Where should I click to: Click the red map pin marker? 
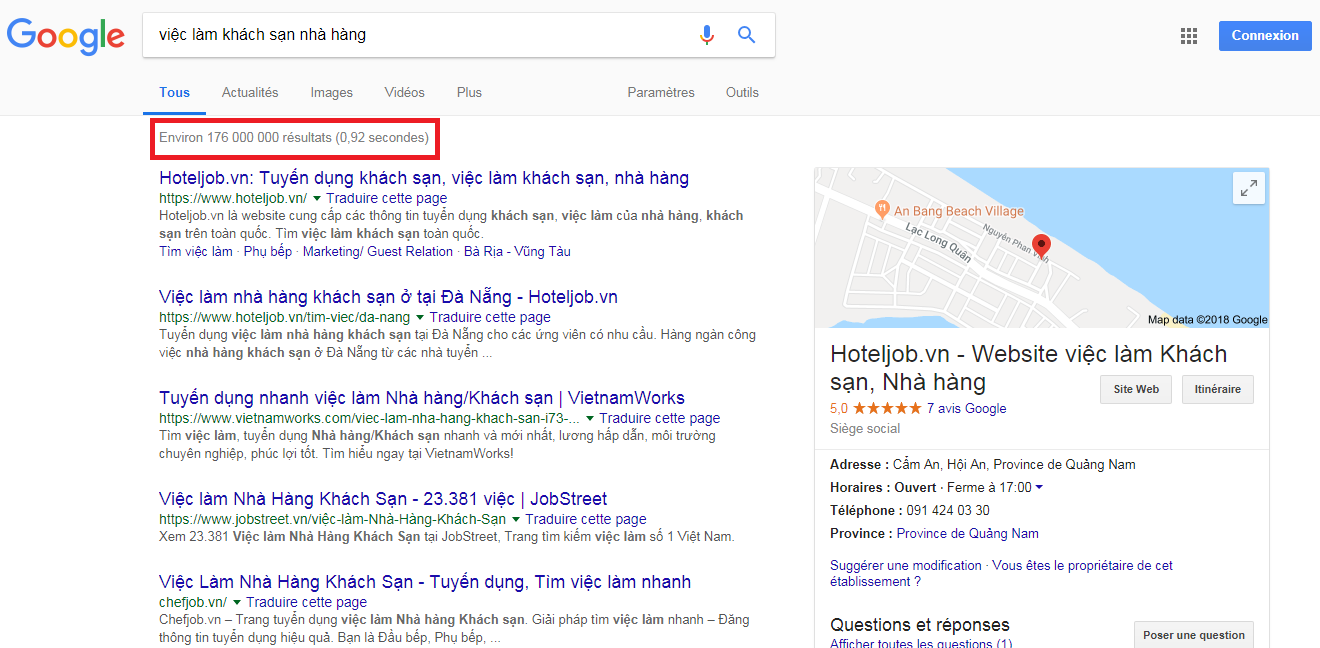click(x=1041, y=246)
